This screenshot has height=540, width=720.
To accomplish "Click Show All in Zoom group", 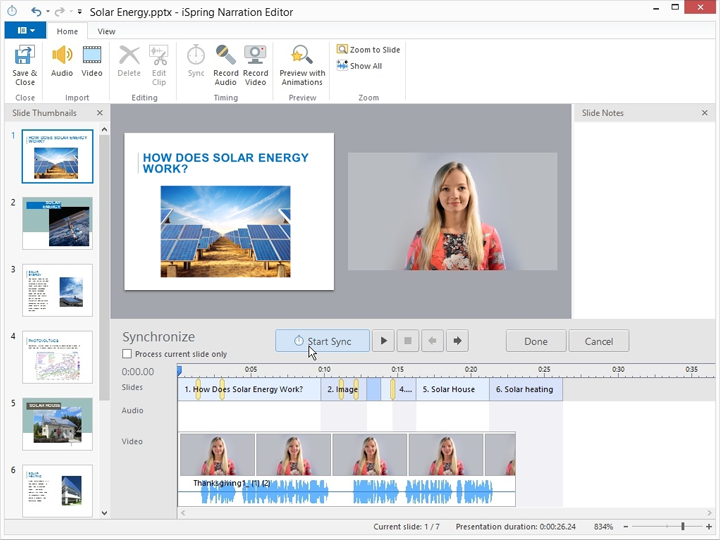I will click(x=360, y=66).
